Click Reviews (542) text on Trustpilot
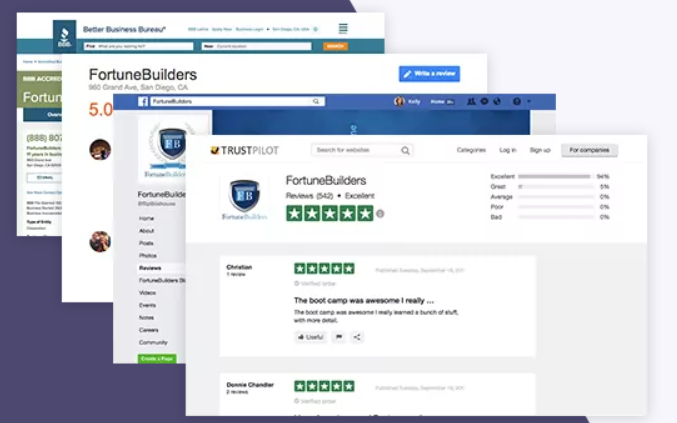Viewport: 677px width, 423px height. click(x=310, y=196)
